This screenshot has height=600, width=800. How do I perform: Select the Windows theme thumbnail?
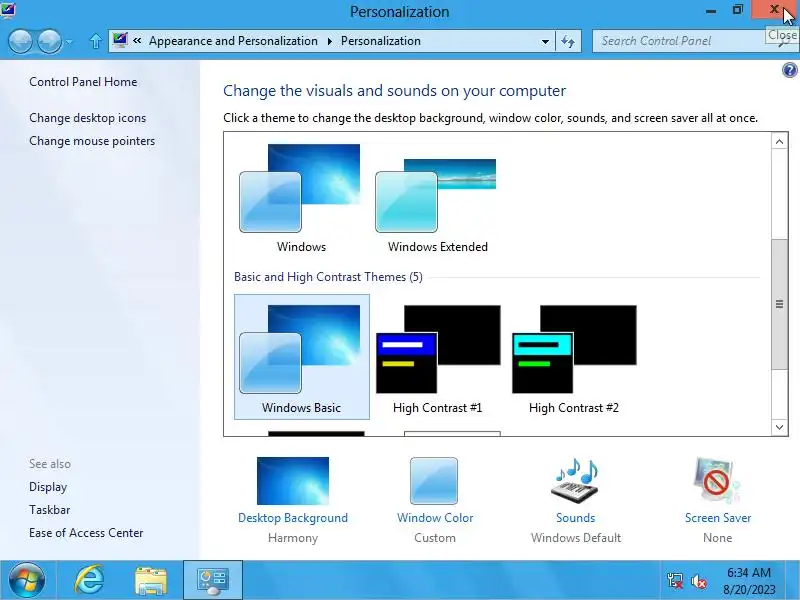click(302, 197)
